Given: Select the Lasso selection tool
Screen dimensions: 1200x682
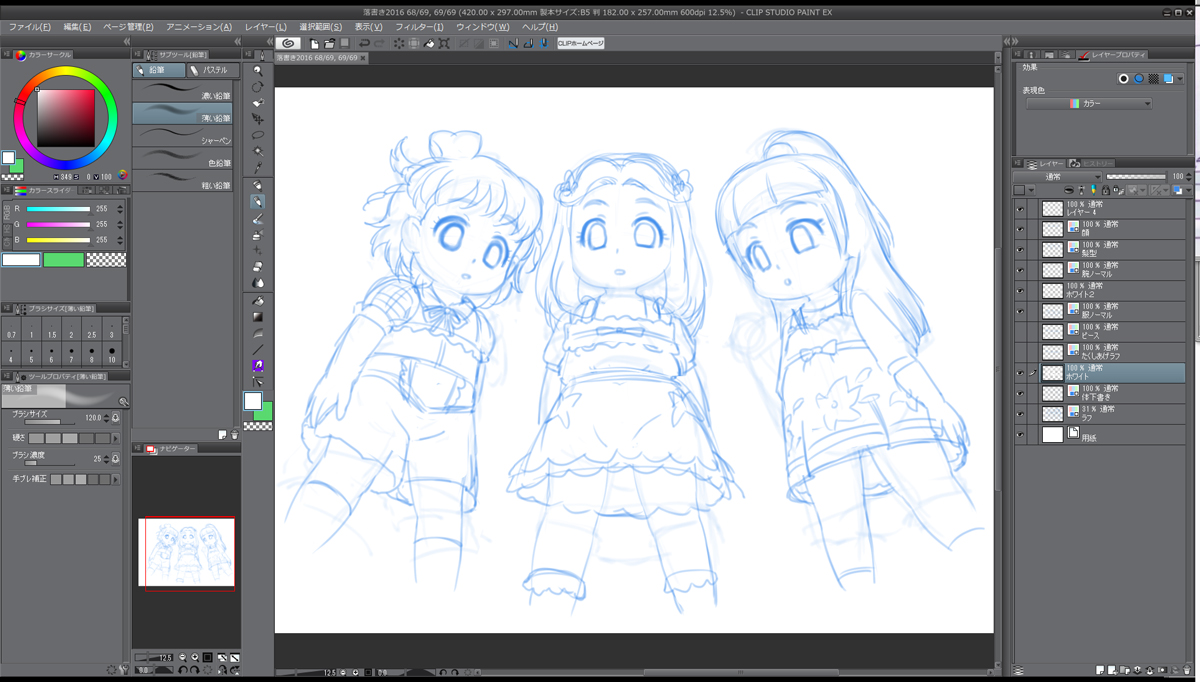Looking at the screenshot, I should pyautogui.click(x=258, y=135).
